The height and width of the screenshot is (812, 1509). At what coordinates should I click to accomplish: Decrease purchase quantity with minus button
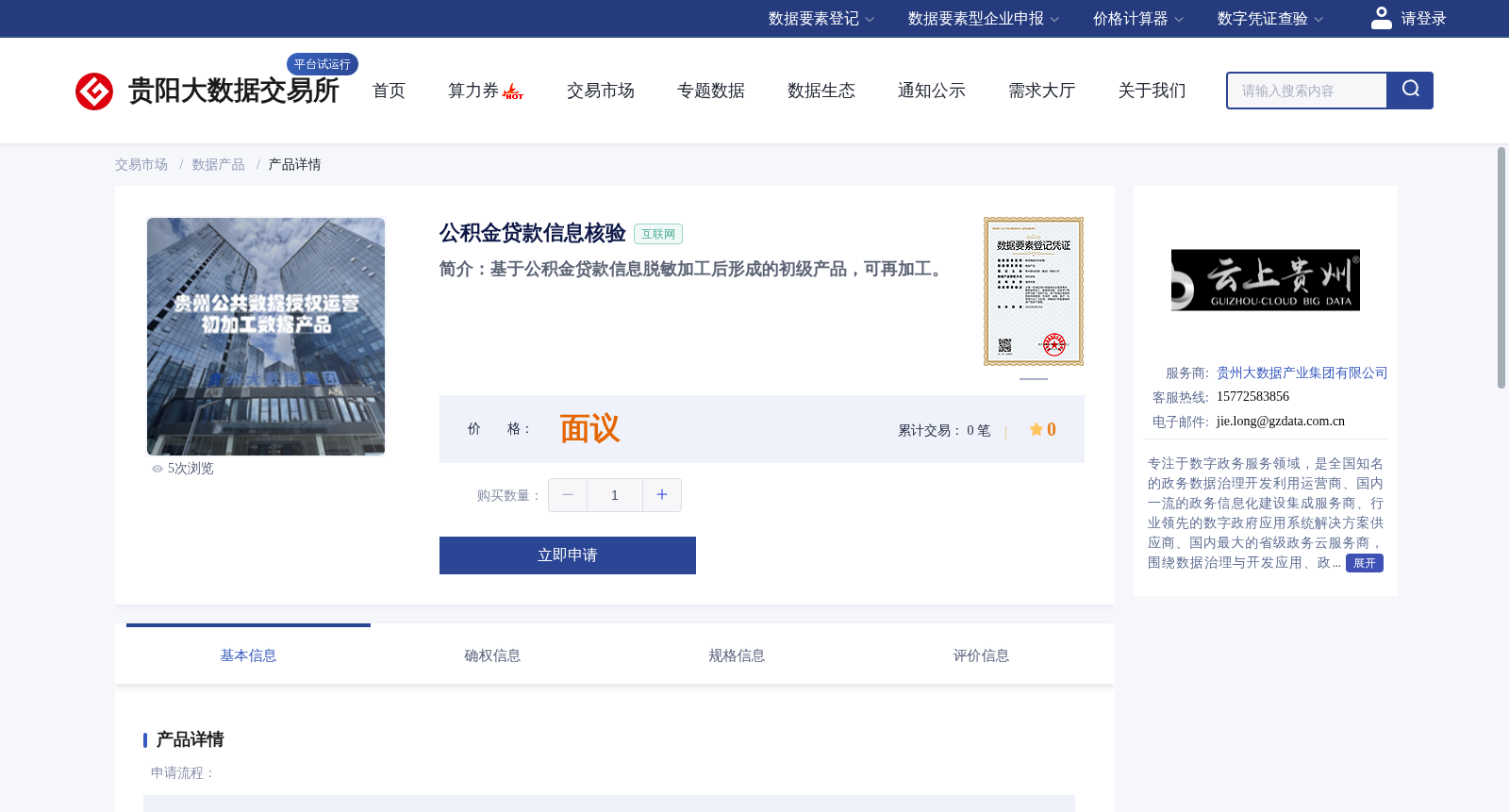click(x=568, y=495)
